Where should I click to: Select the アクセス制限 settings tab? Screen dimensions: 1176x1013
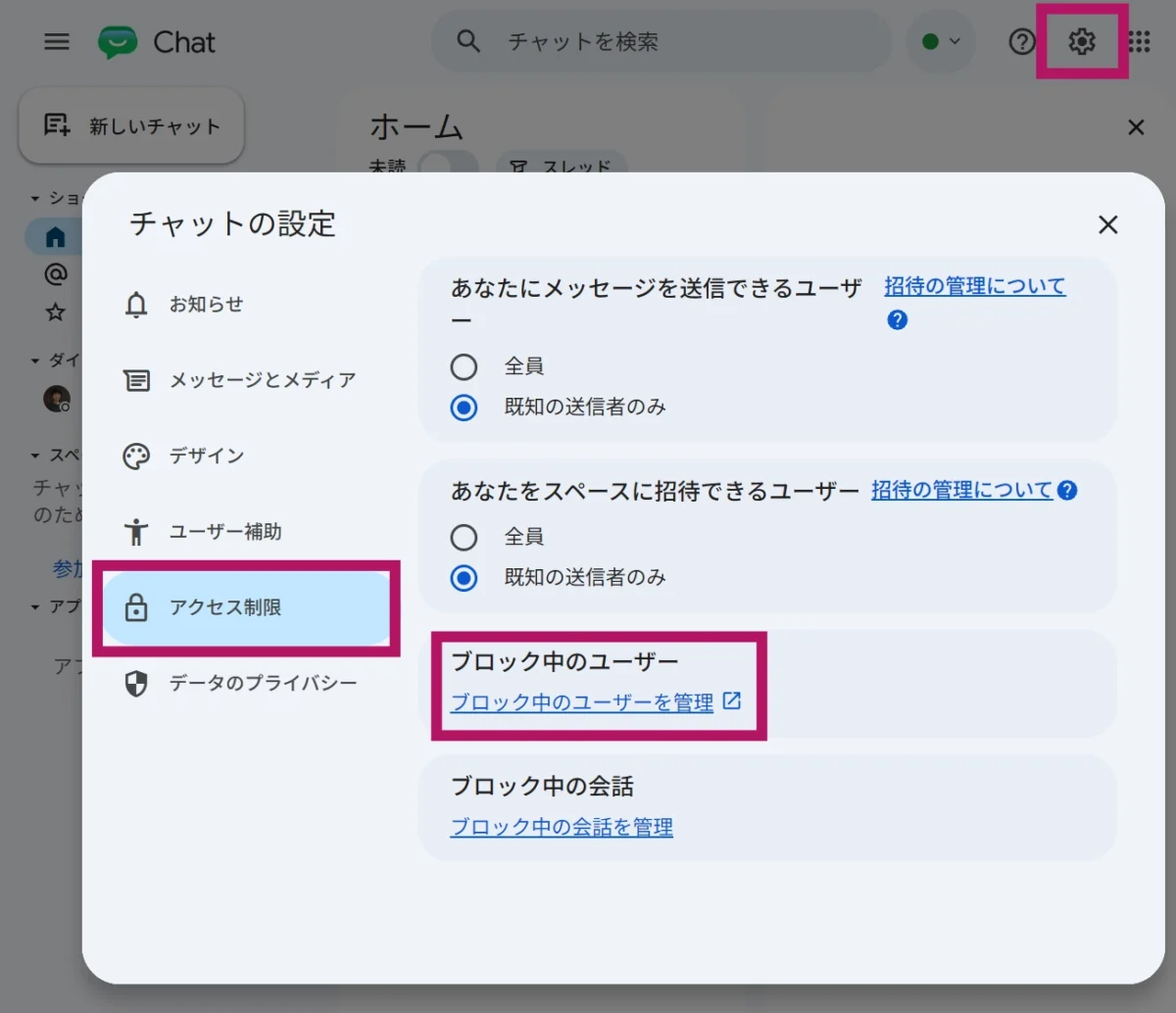246,607
